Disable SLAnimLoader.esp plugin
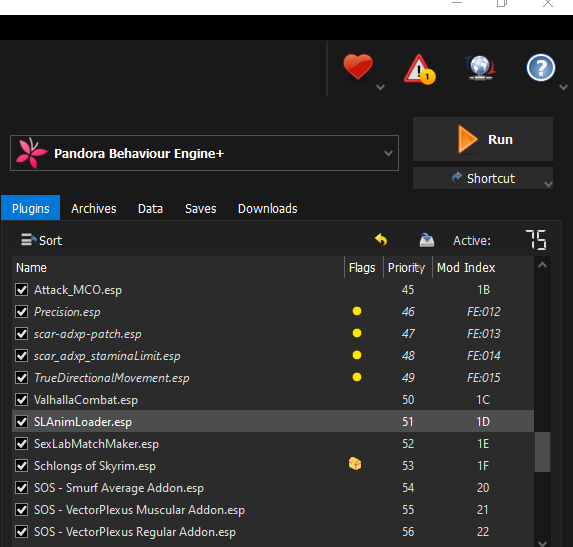573x547 pixels. [22, 422]
